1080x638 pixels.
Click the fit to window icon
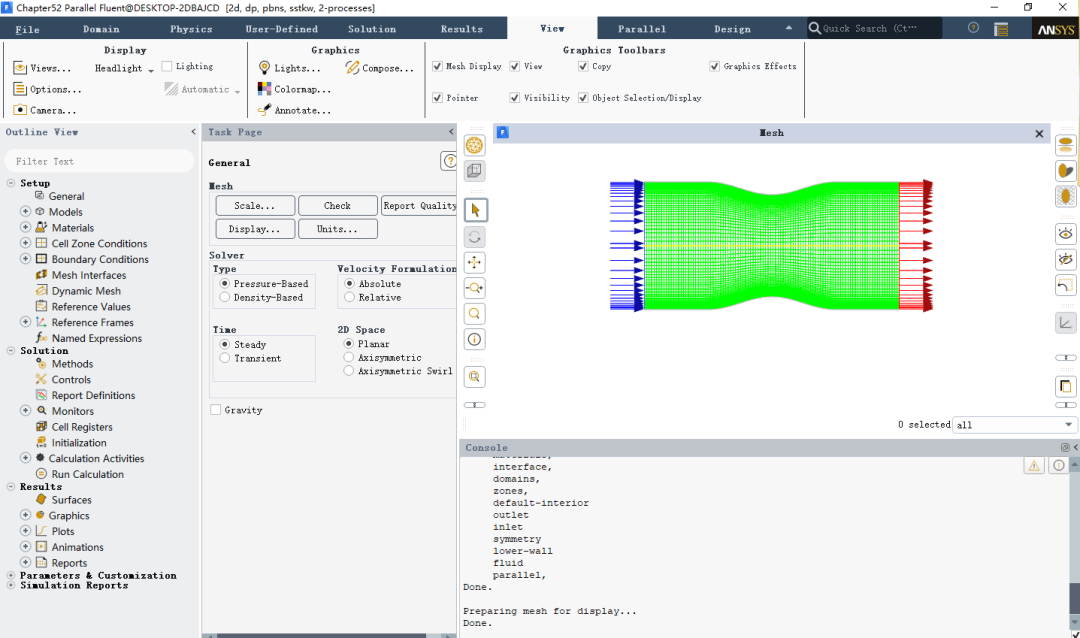(x=475, y=377)
